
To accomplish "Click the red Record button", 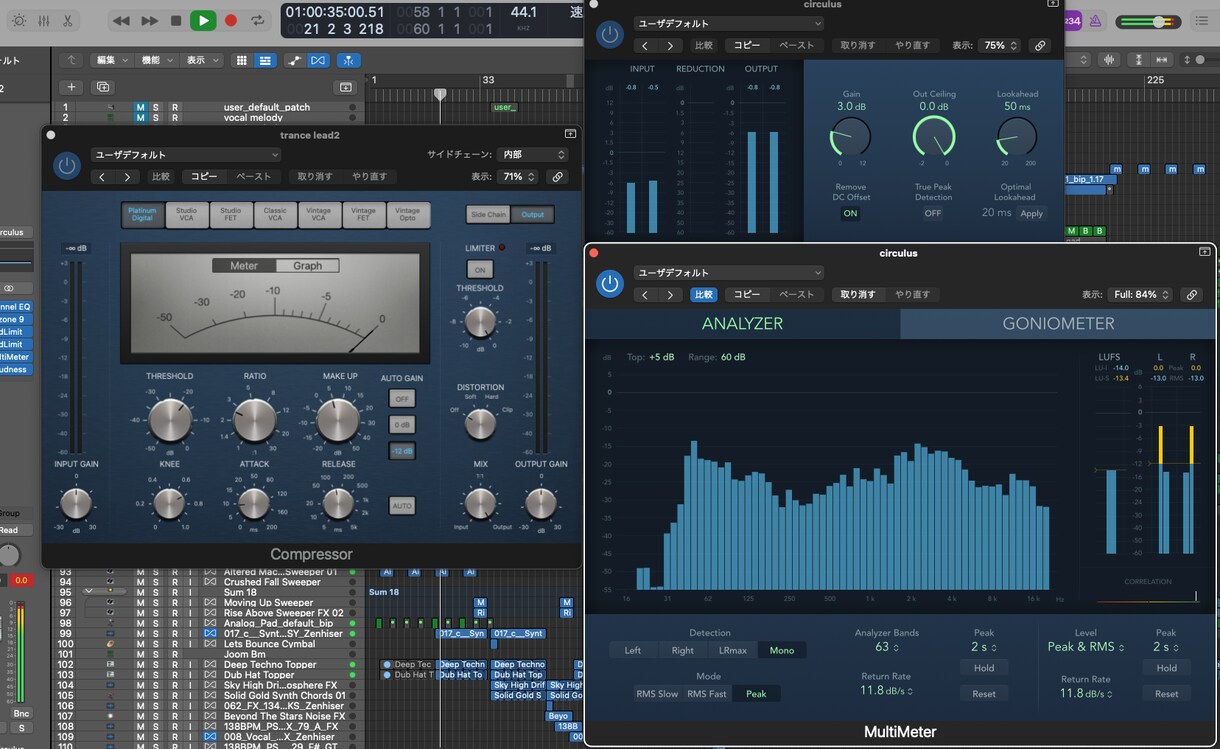I will tap(231, 20).
